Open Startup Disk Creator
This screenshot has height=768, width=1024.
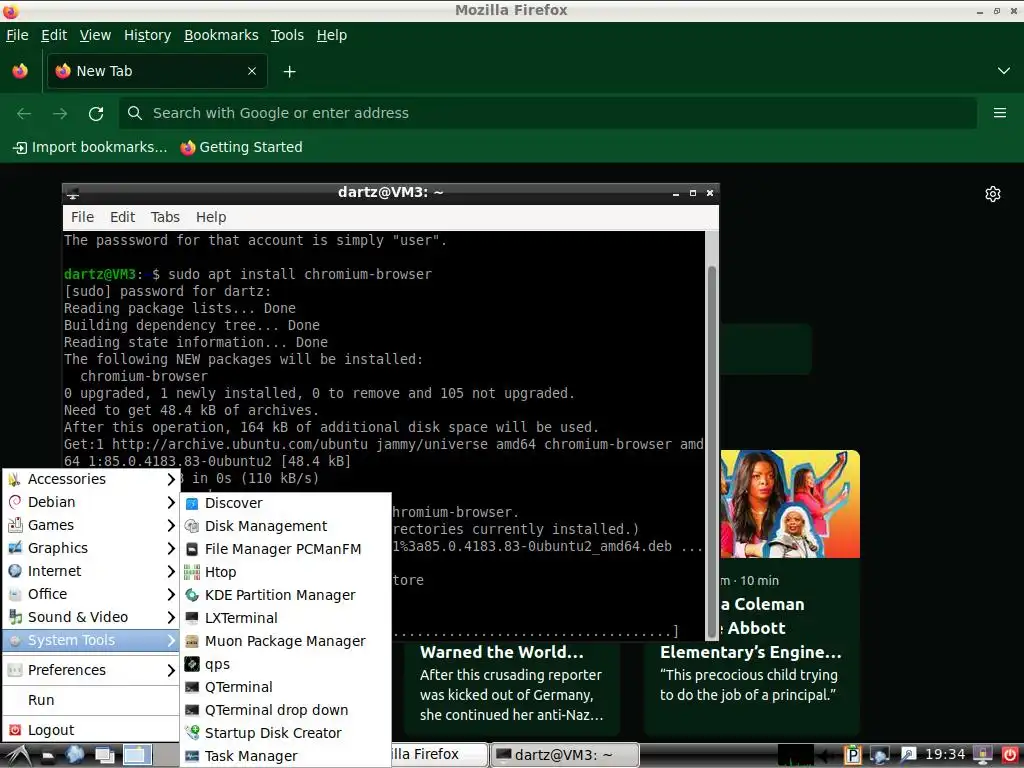coord(285,733)
